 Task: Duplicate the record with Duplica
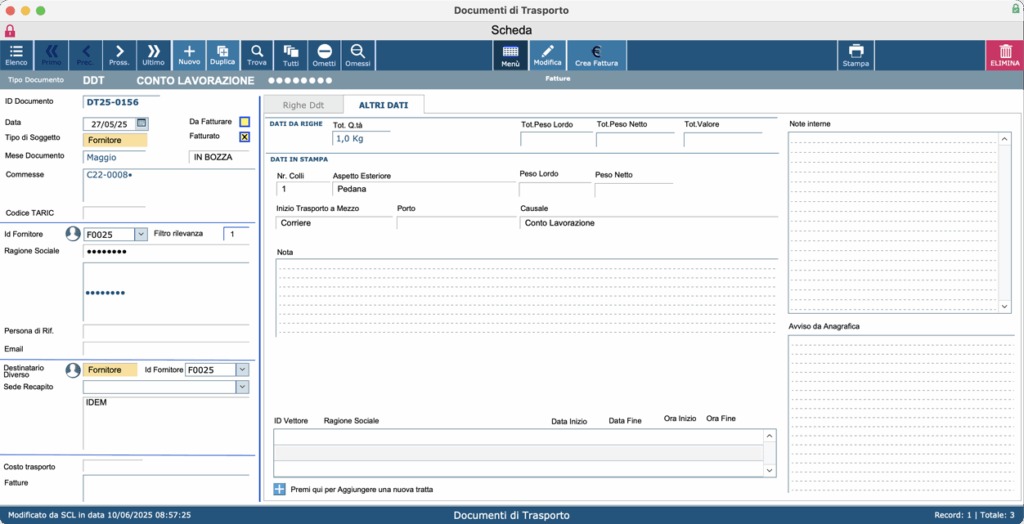click(223, 55)
